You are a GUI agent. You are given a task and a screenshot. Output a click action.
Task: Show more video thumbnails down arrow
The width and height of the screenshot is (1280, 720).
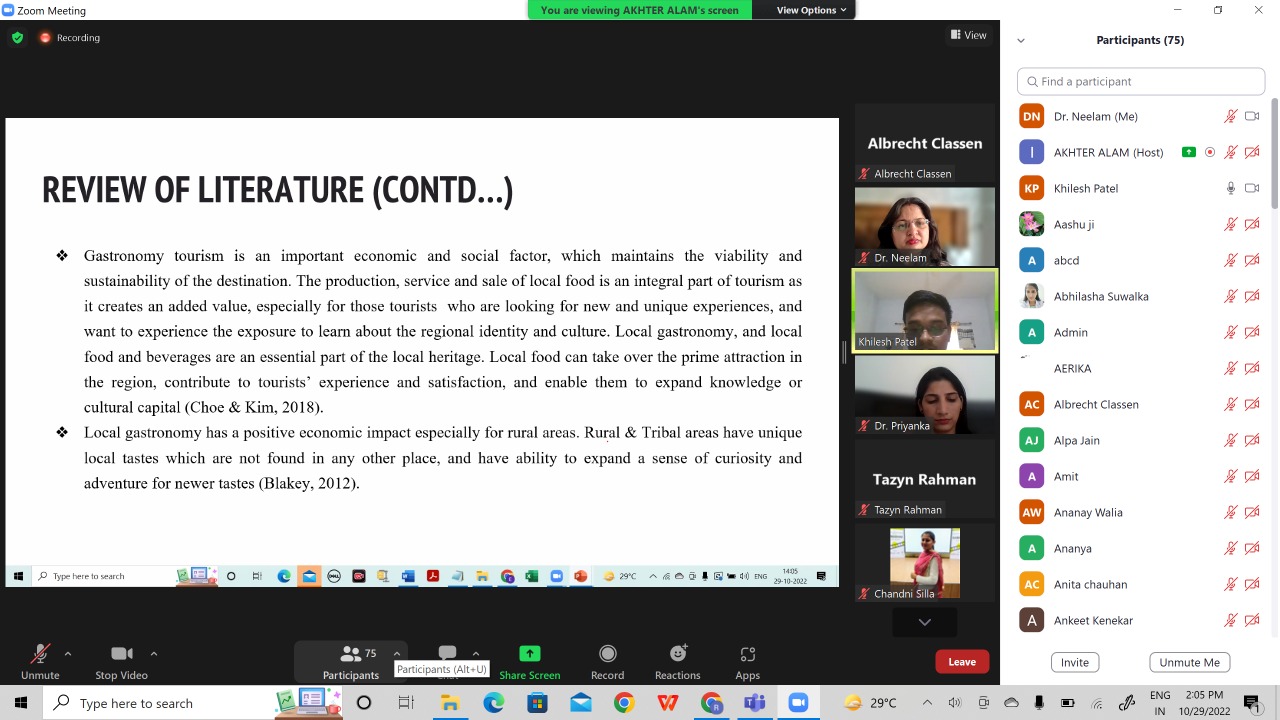[924, 622]
